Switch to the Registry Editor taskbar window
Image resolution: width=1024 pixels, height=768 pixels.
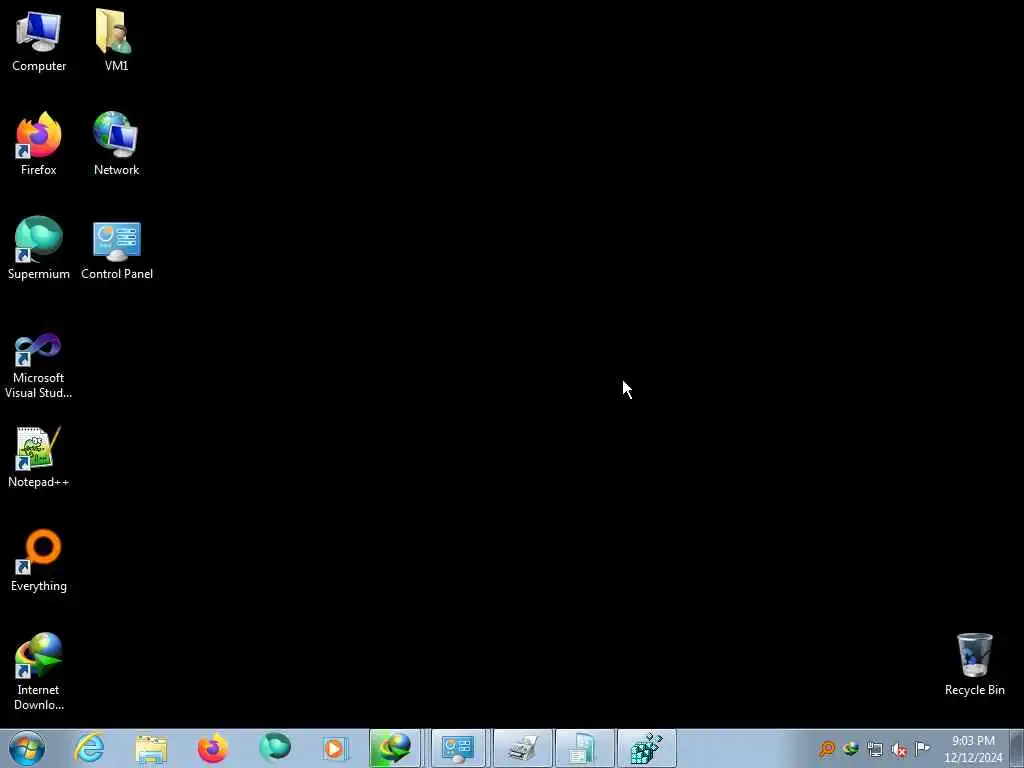(647, 748)
